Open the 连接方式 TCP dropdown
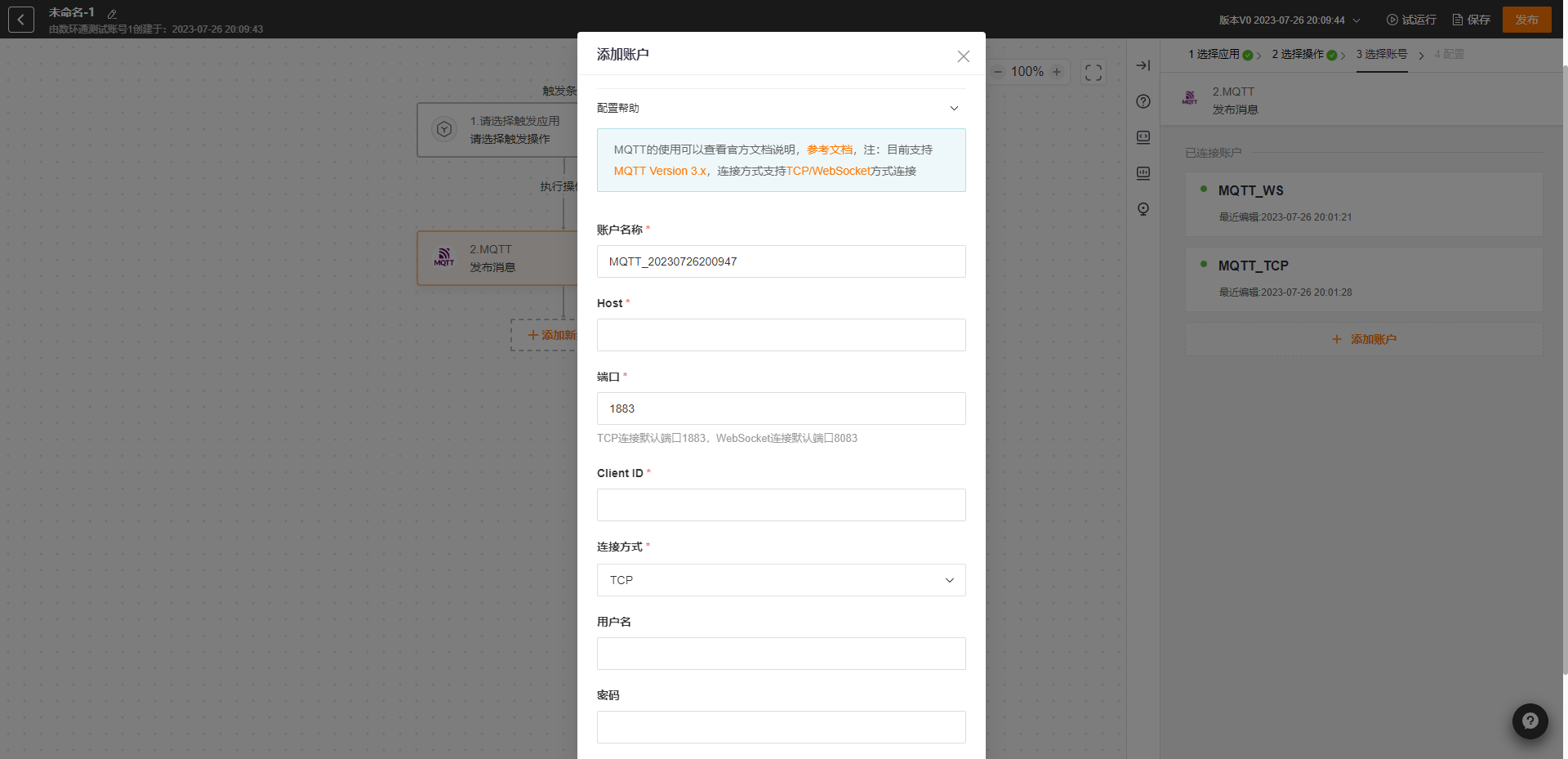The image size is (1568, 759). pyautogui.click(x=781, y=580)
